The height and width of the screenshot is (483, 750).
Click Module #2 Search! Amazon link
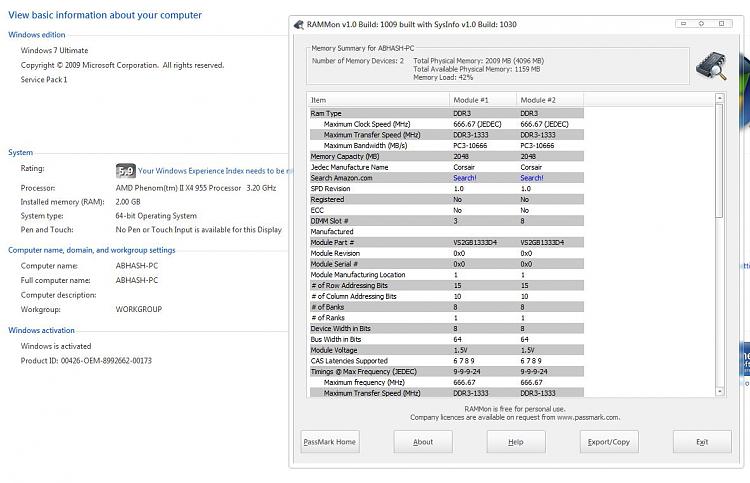click(531, 178)
